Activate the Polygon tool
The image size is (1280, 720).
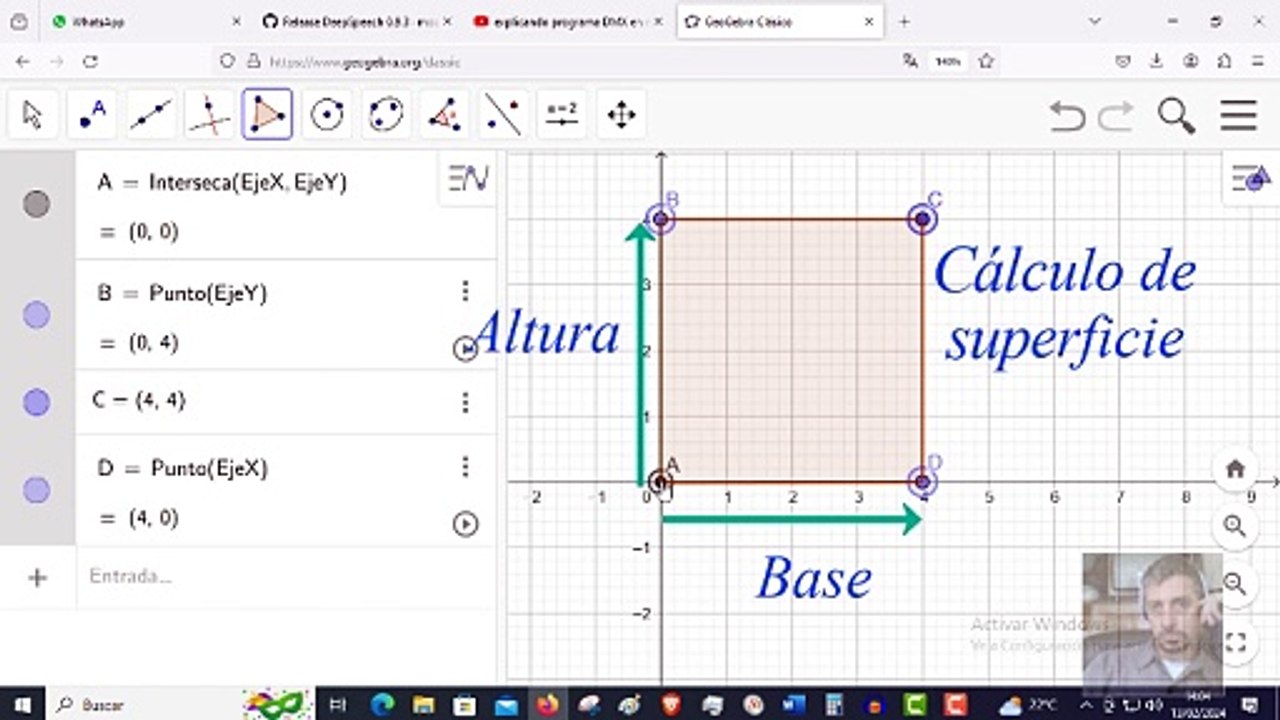point(267,115)
